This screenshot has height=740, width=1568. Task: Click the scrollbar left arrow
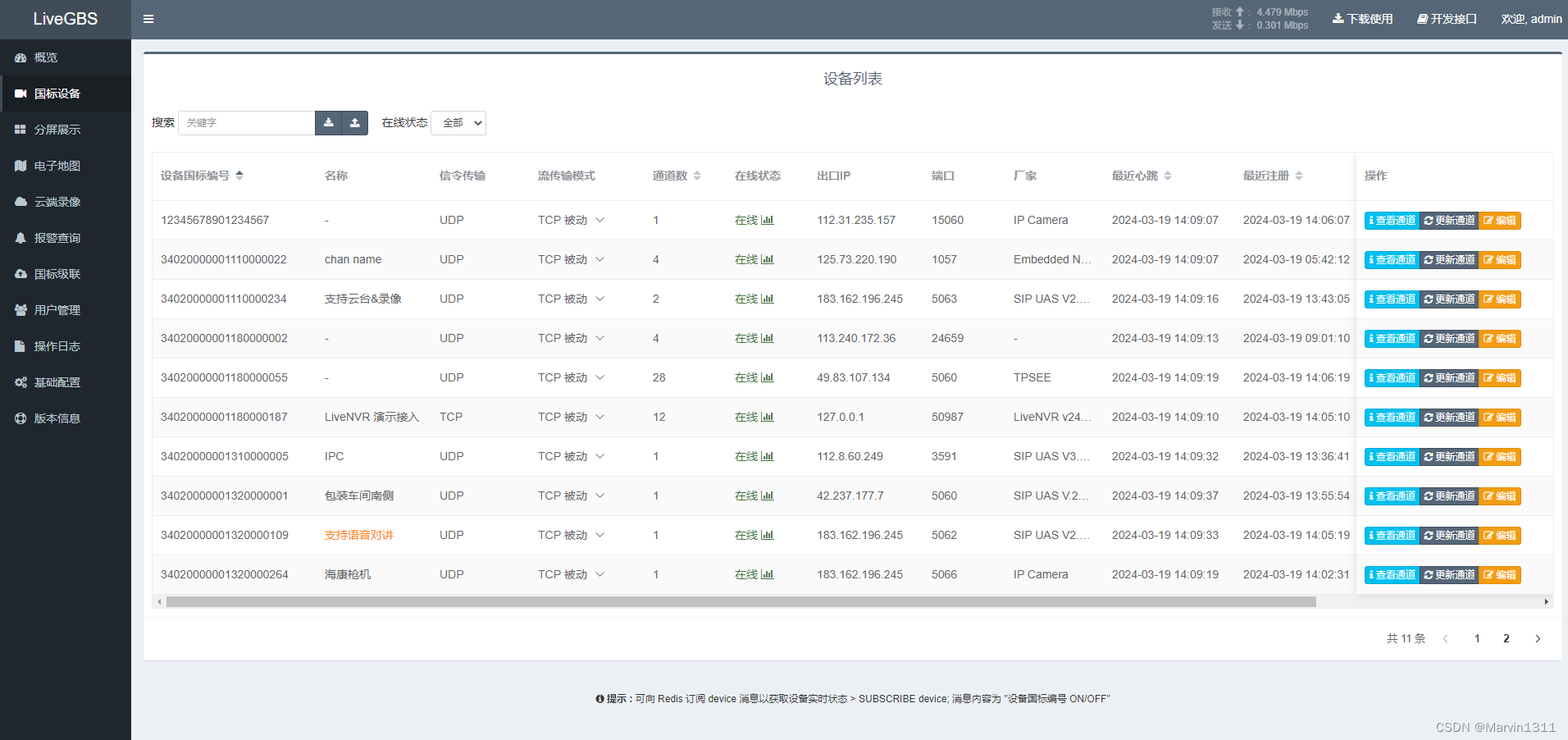159,601
